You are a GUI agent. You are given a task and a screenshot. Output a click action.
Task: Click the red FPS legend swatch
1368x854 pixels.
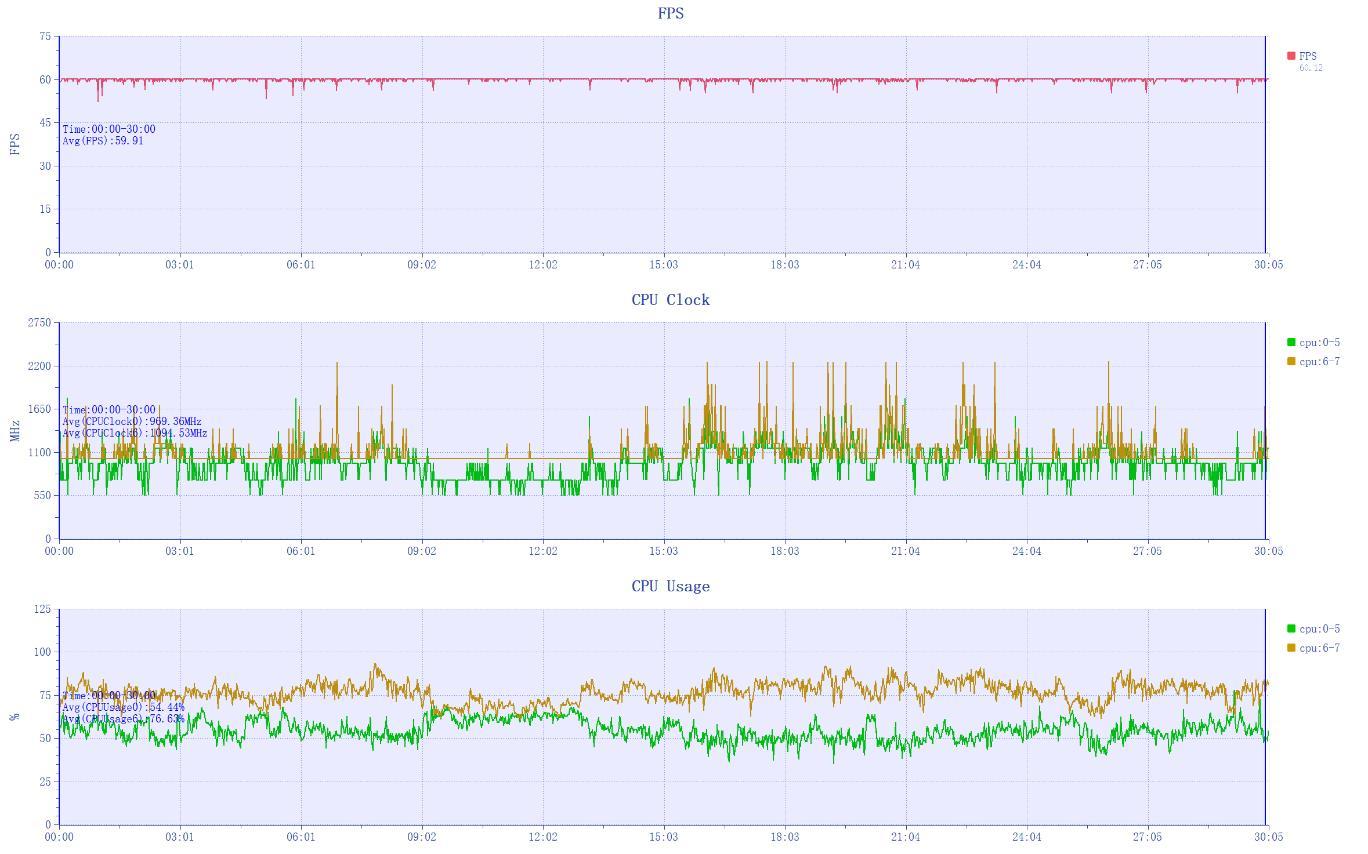[1291, 56]
